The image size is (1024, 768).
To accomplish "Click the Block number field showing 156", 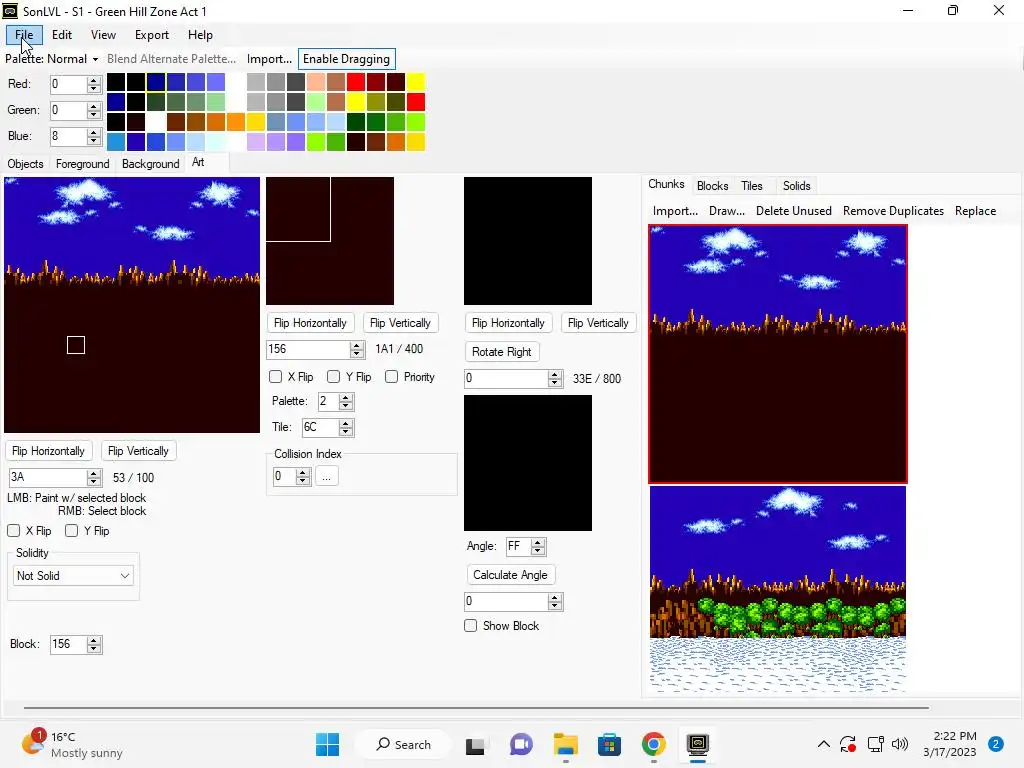I will point(68,644).
